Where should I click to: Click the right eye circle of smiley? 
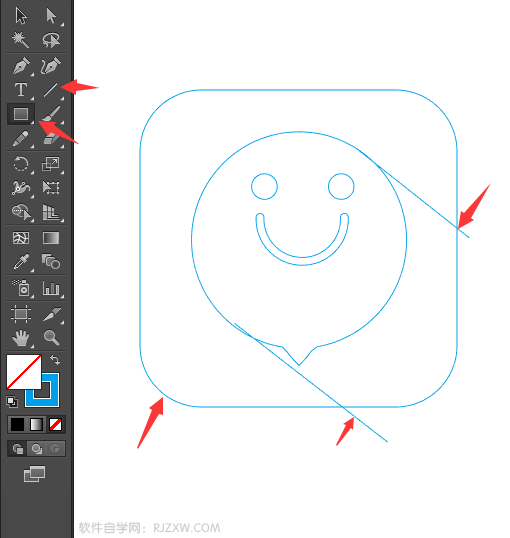pos(341,186)
